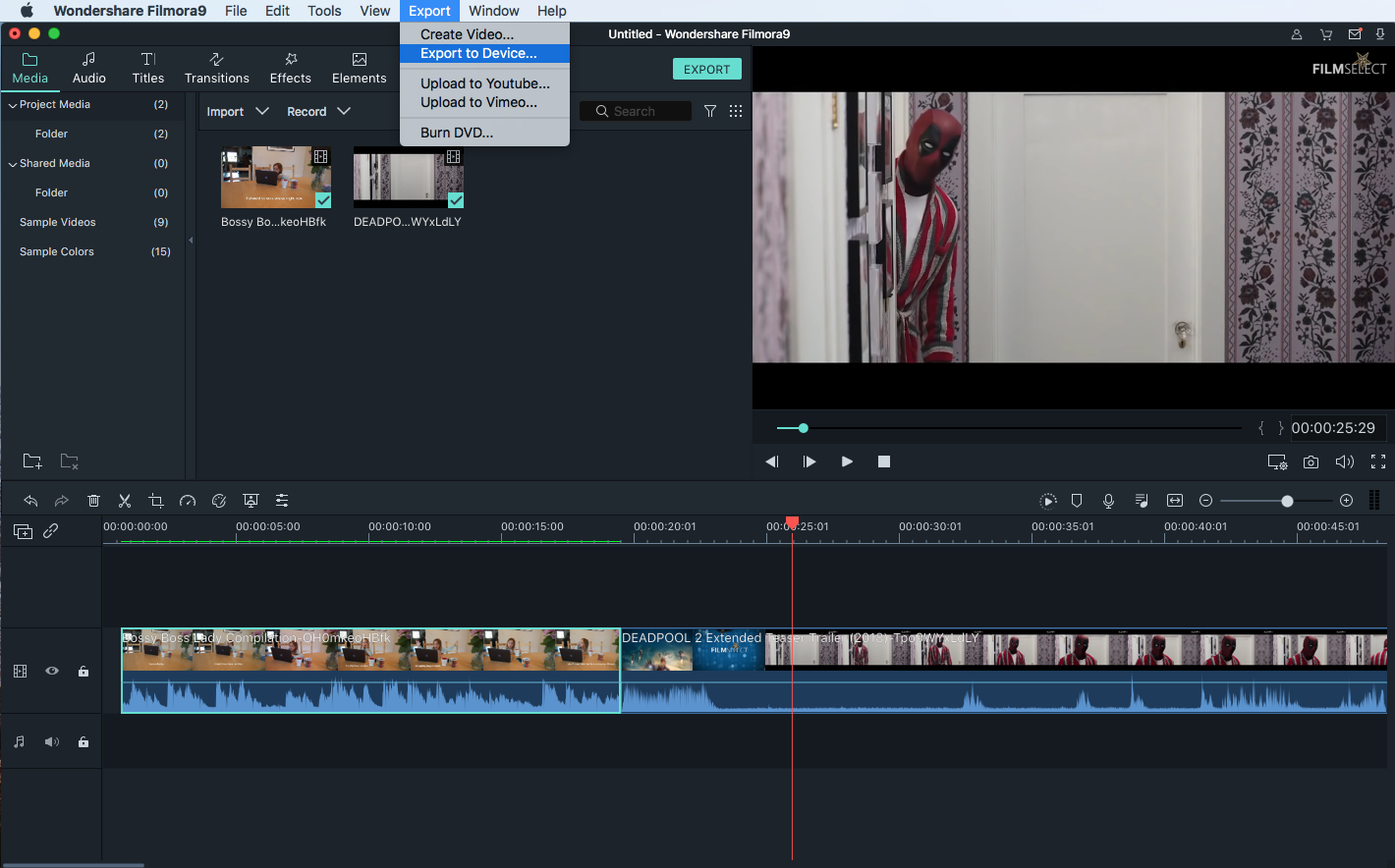Select Upload to Youtube option

click(484, 83)
